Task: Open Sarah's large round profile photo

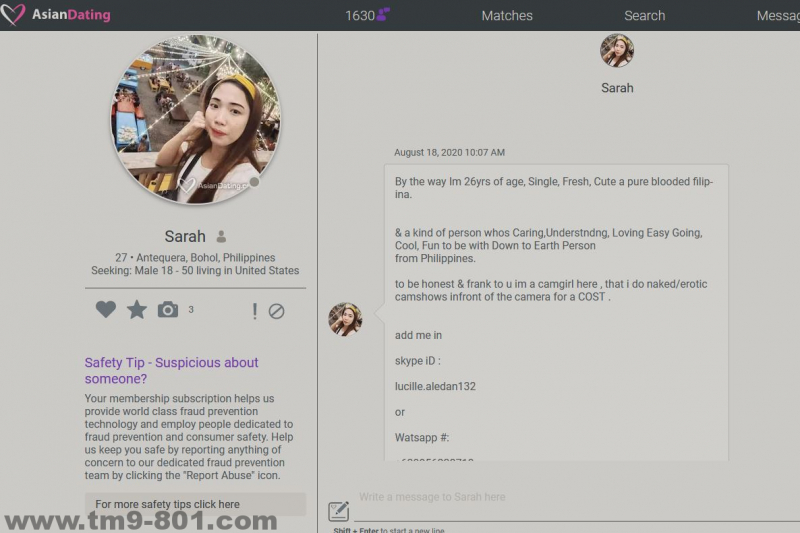Action: coord(196,119)
